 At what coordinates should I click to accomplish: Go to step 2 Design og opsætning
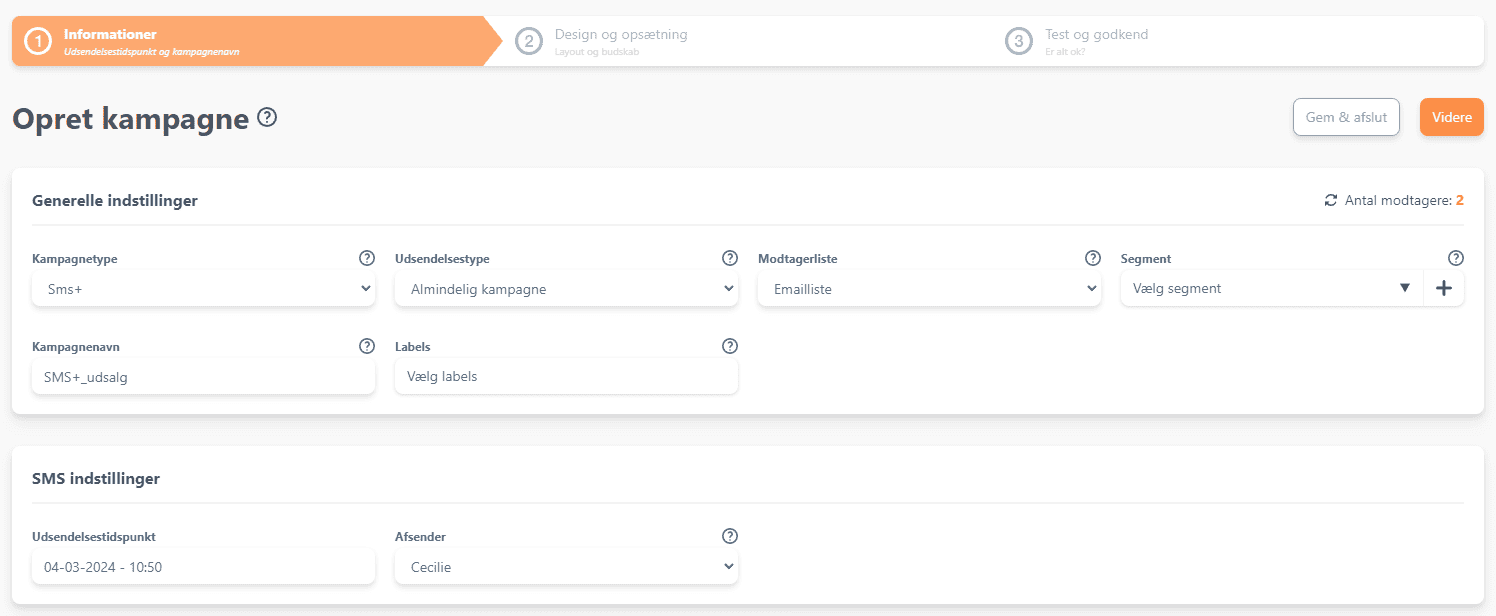coord(620,41)
